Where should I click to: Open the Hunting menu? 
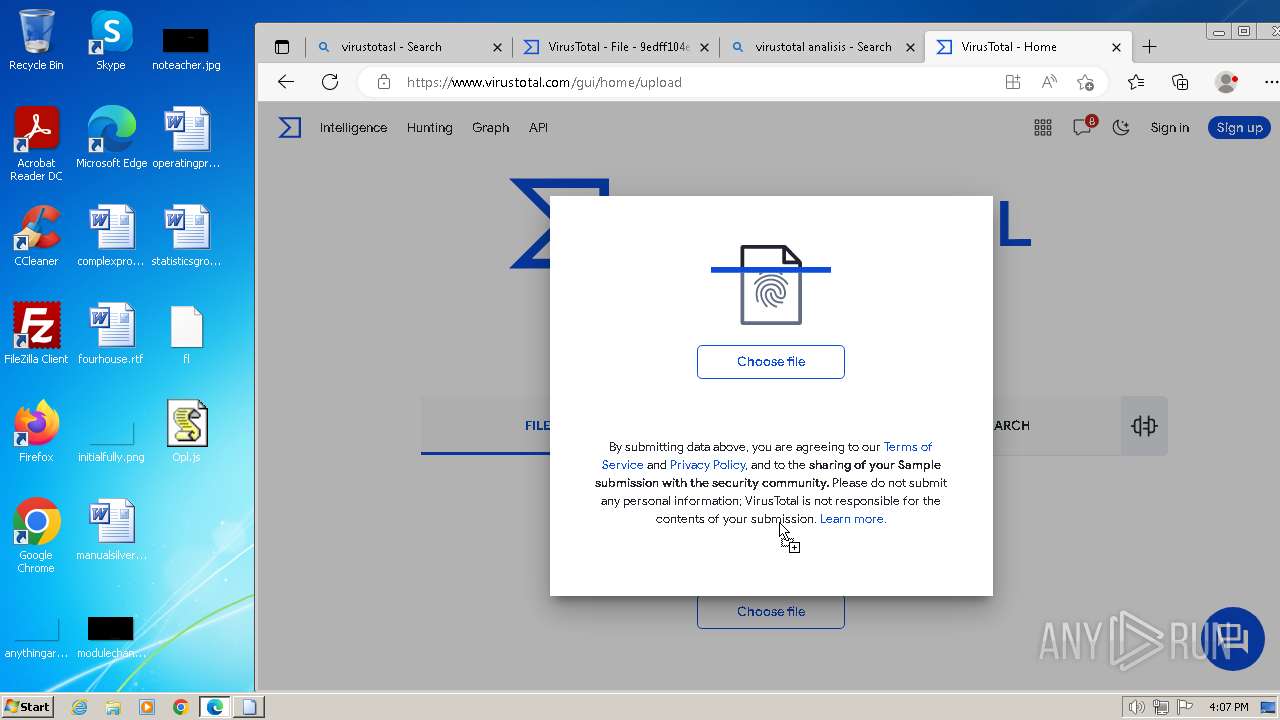point(430,127)
